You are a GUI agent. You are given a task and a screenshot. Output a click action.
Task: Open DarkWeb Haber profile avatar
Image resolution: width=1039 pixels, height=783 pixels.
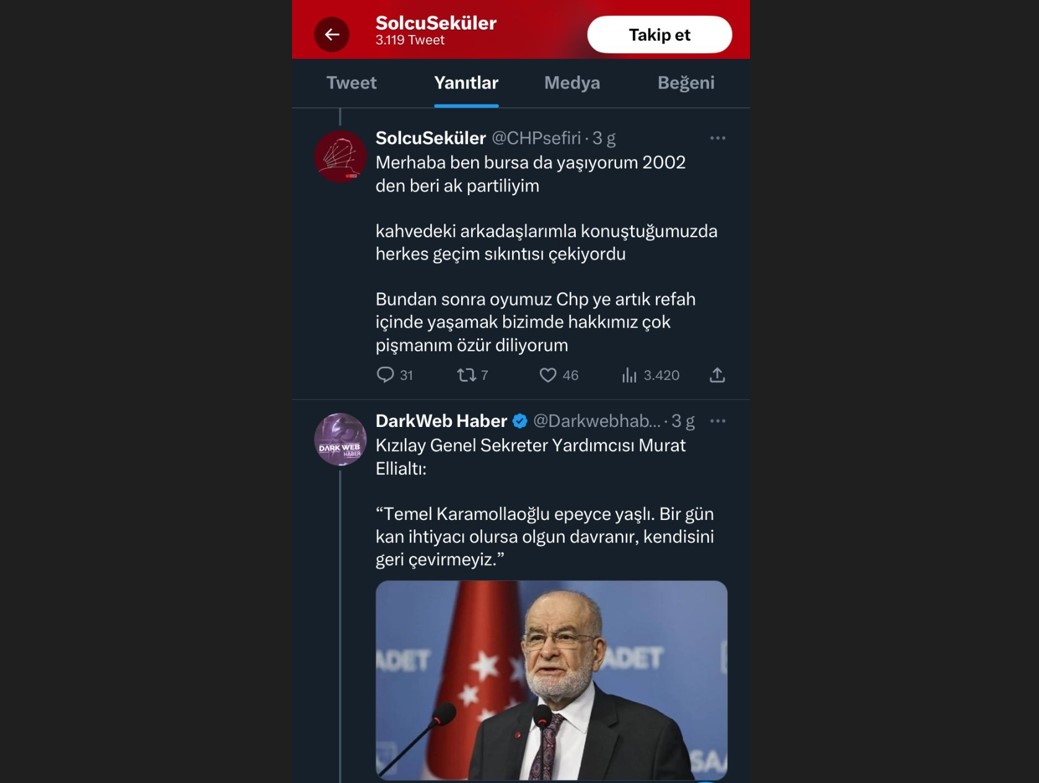pyautogui.click(x=340, y=440)
